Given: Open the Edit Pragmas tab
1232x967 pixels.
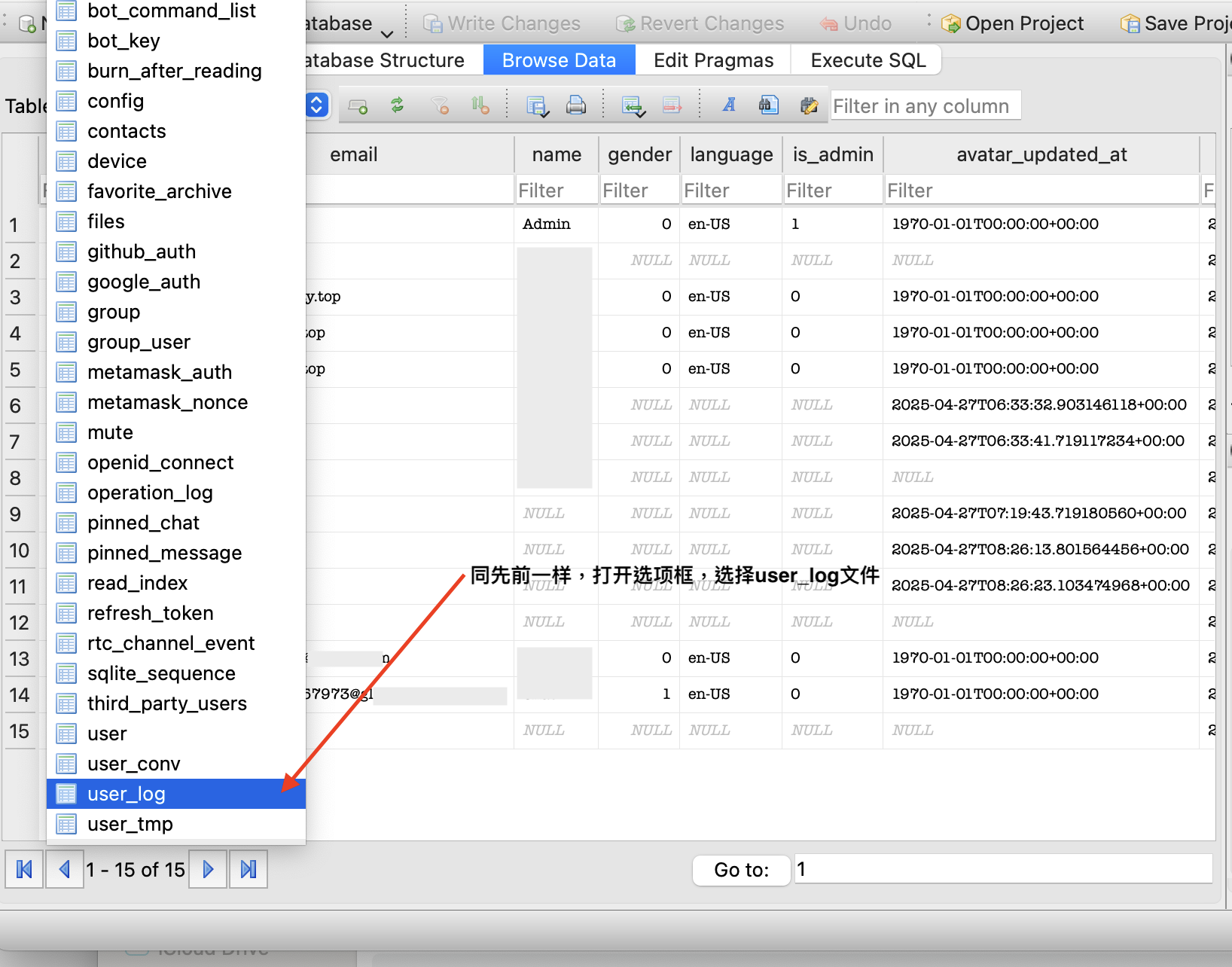Looking at the screenshot, I should coord(712,59).
